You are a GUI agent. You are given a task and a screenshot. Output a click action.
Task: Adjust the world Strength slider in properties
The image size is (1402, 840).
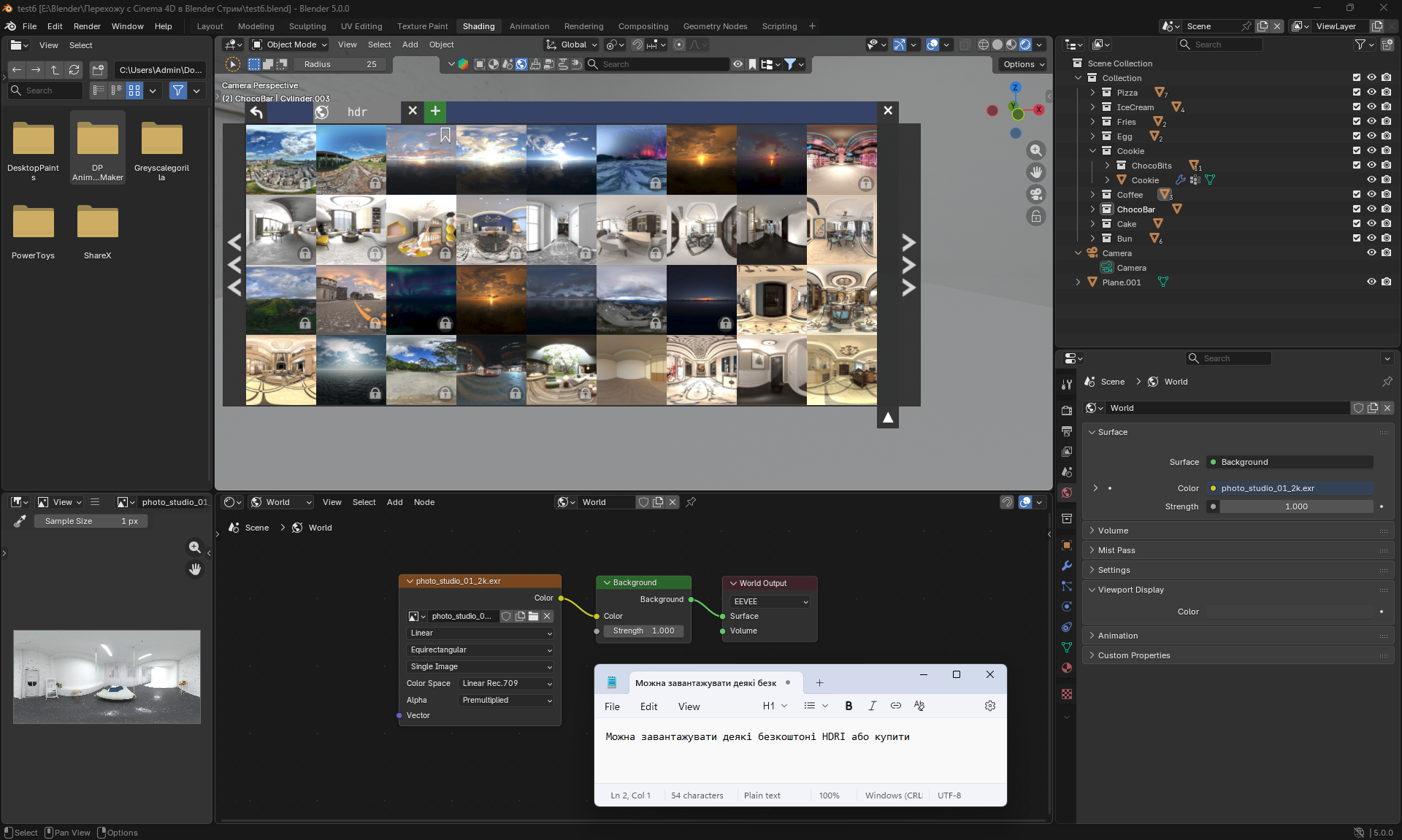click(x=1296, y=506)
